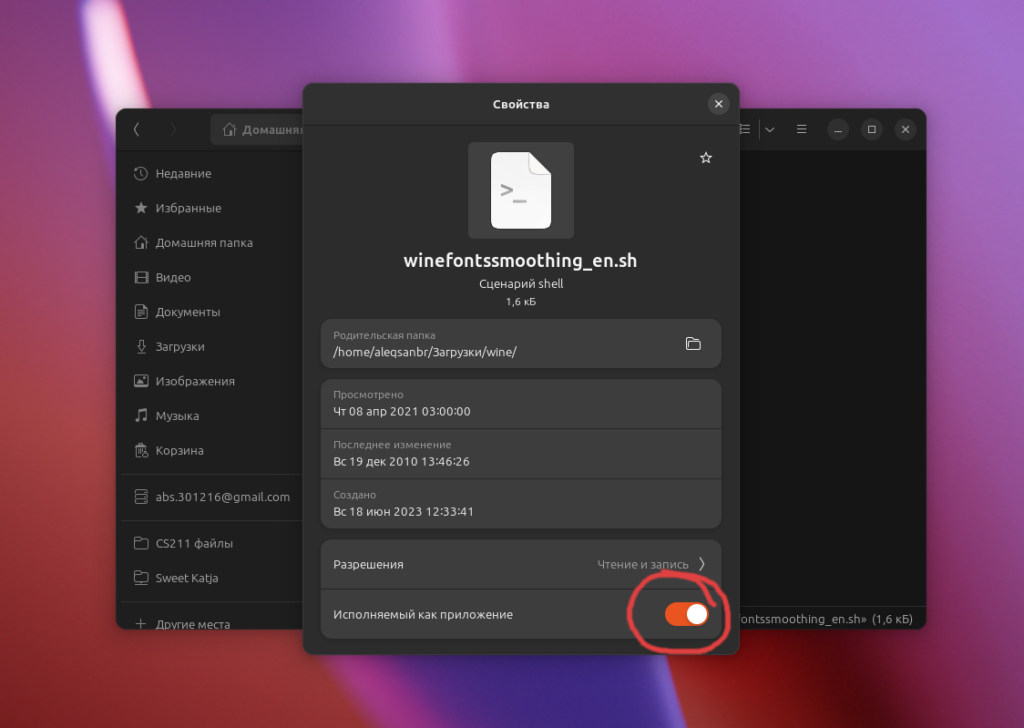The image size is (1024, 728).
Task: Open the 'Загрузки' folder
Action: 180,347
